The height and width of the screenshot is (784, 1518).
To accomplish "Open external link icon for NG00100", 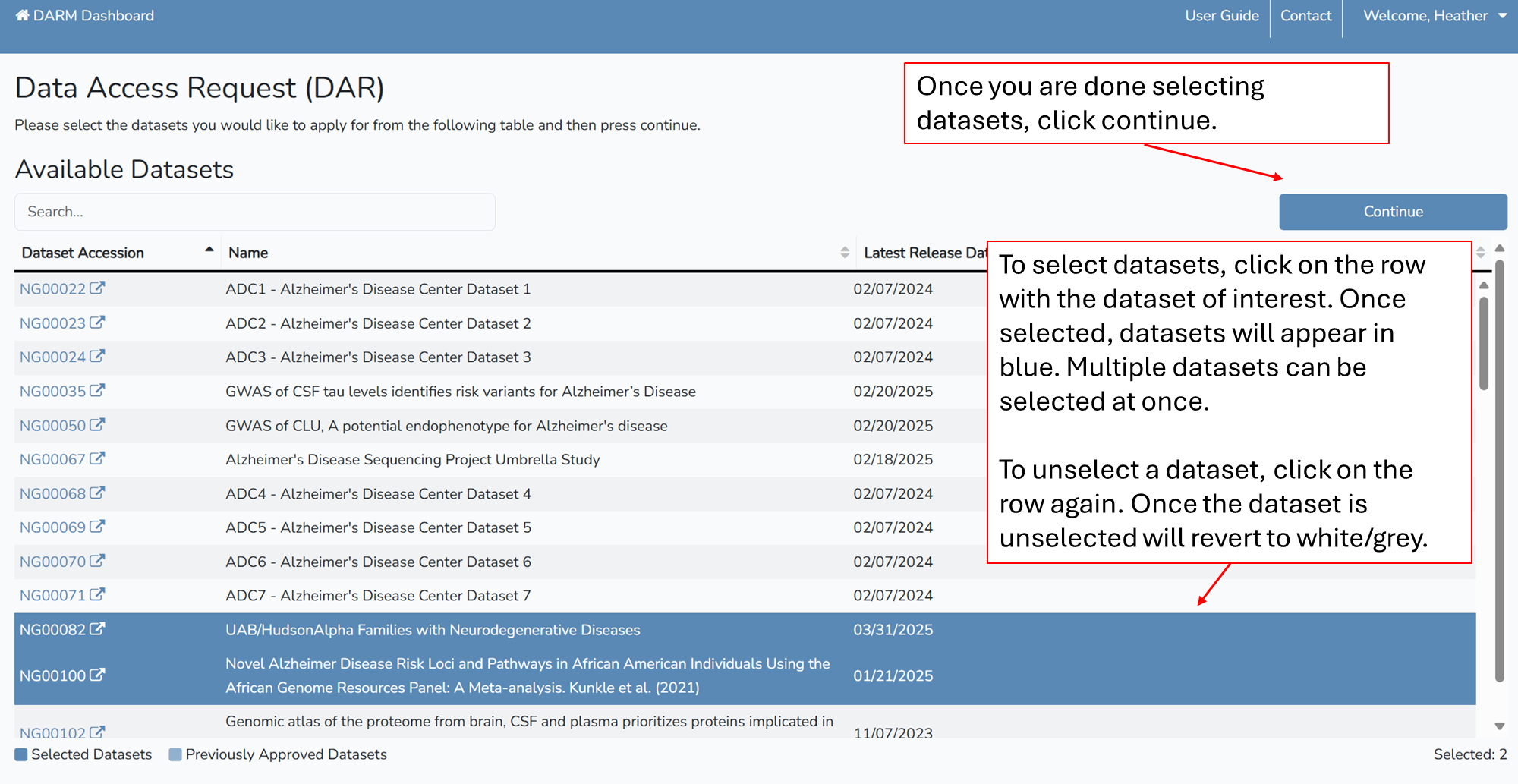I will tap(97, 675).
